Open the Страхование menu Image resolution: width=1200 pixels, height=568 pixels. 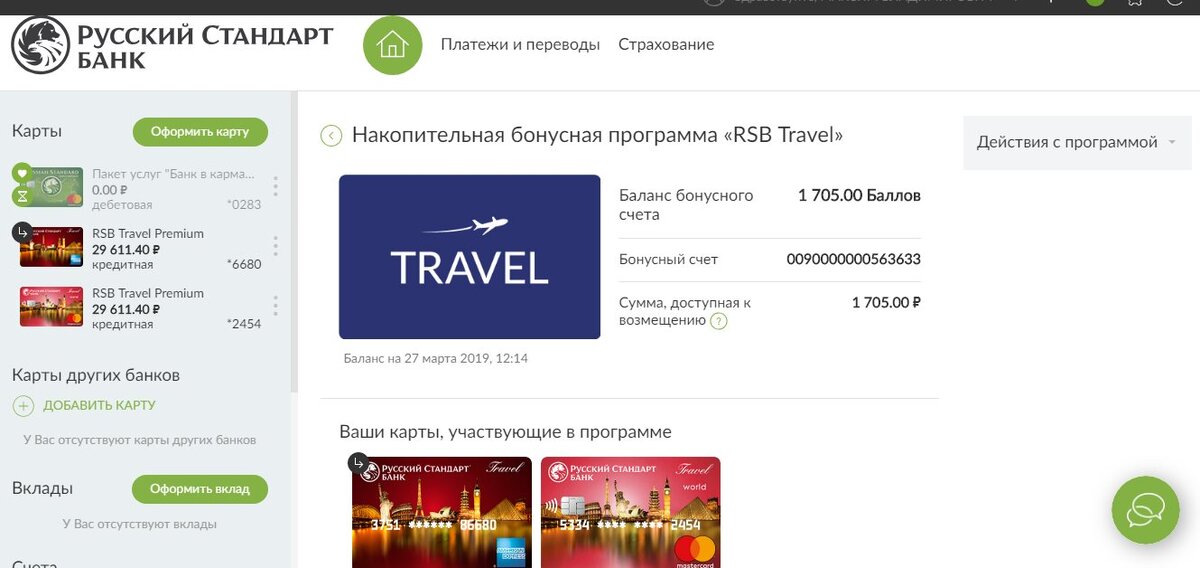point(666,44)
